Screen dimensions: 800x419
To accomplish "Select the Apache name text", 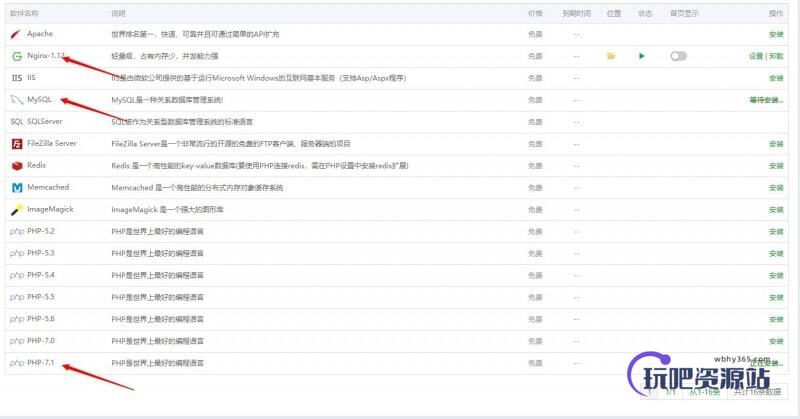I will coord(40,34).
